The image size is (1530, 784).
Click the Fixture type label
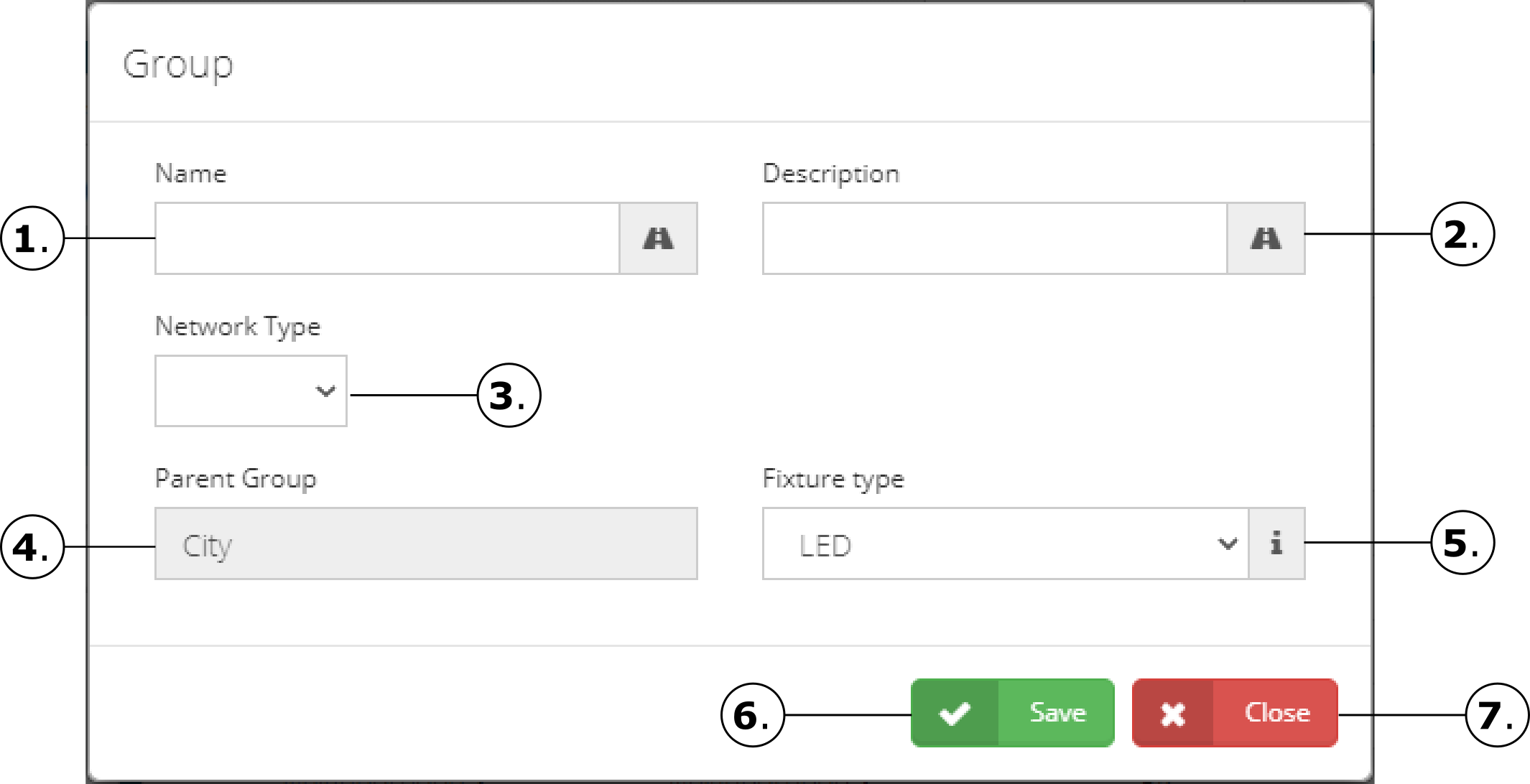point(833,479)
